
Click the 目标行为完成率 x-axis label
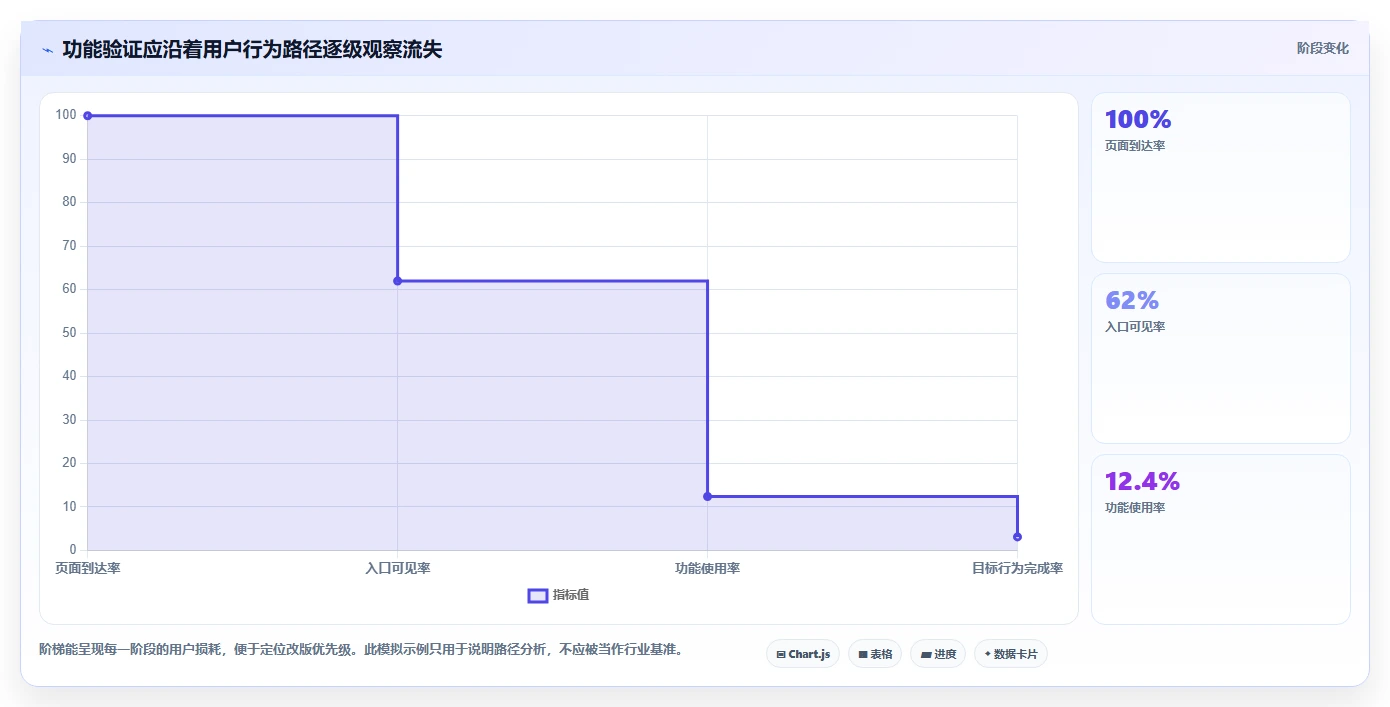(x=1017, y=568)
